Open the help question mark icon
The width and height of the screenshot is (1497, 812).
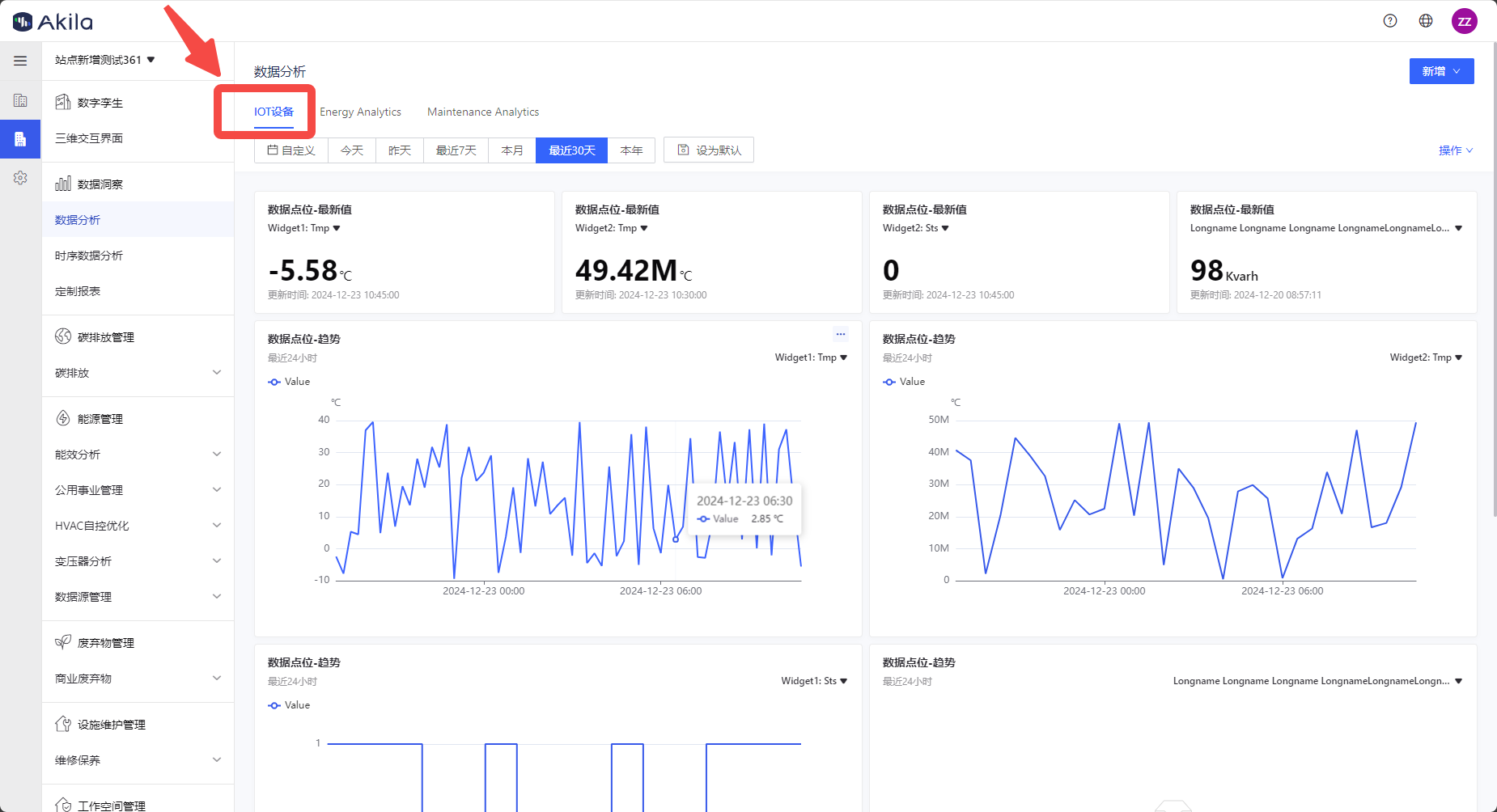click(x=1390, y=21)
